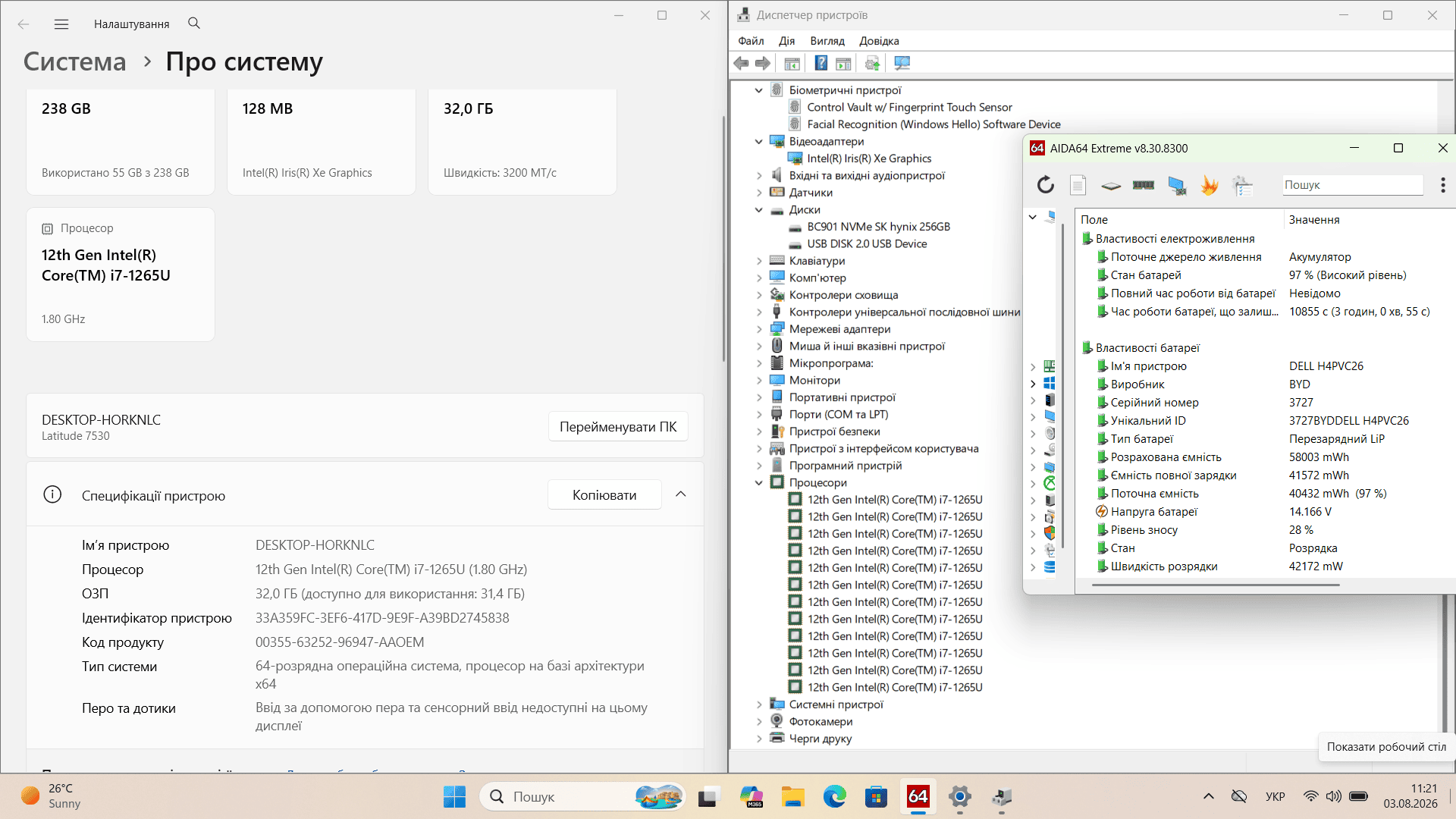
Task: Click the scan for hardware changes icon
Action: coord(902,64)
